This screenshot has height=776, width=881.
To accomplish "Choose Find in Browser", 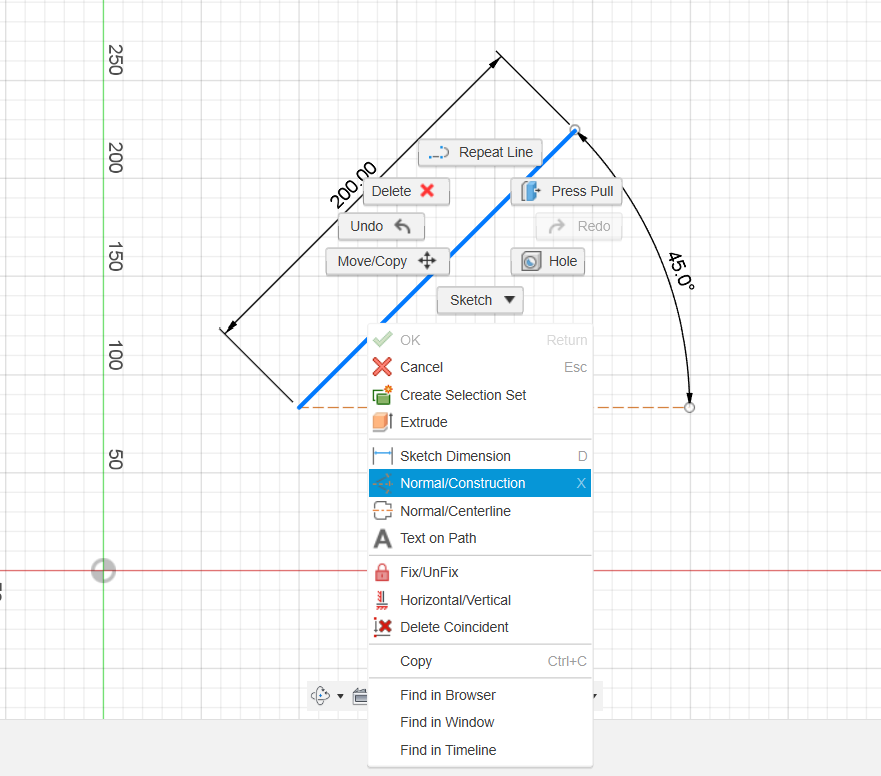I will 480,695.
